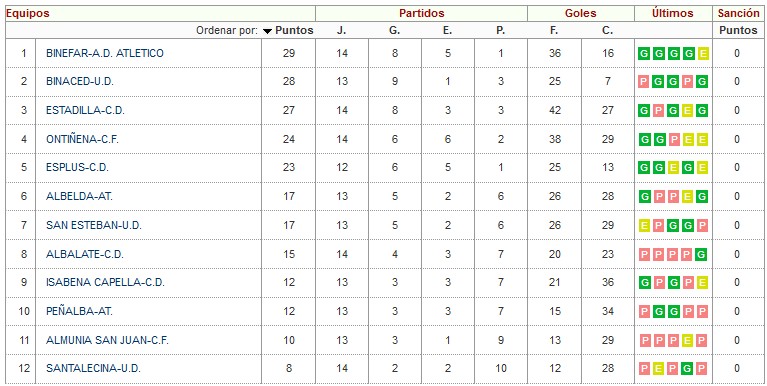The width and height of the screenshot is (767, 386).
Task: Sort table by Puntos column header
Action: pos(294,30)
